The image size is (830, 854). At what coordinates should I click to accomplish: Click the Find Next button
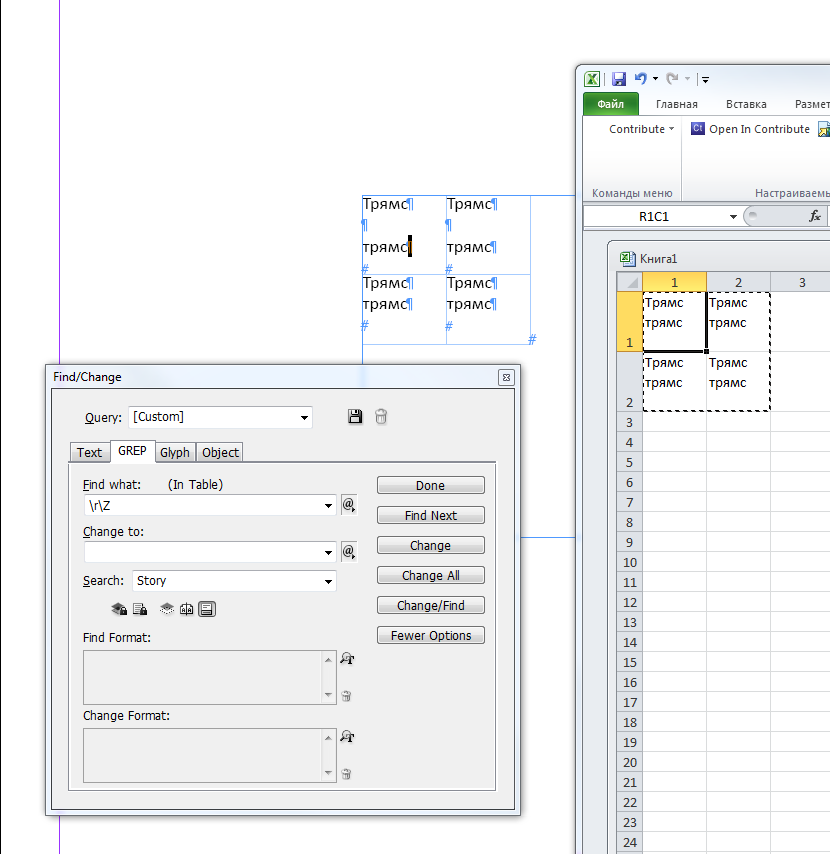[430, 515]
